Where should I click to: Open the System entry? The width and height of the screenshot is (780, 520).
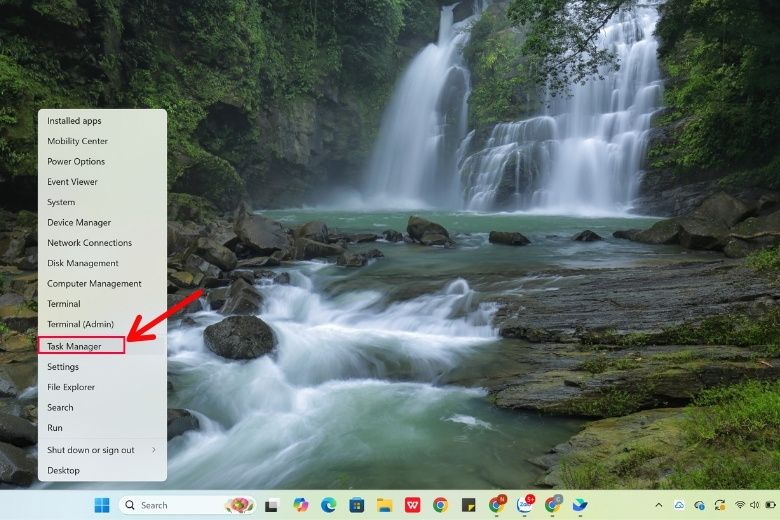click(102, 202)
